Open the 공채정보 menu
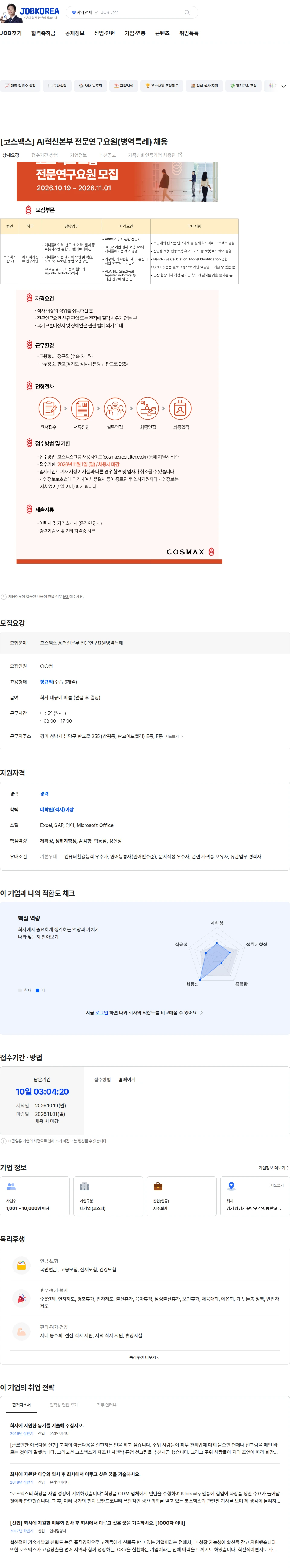This screenshot has height=1568, width=290. point(75,34)
